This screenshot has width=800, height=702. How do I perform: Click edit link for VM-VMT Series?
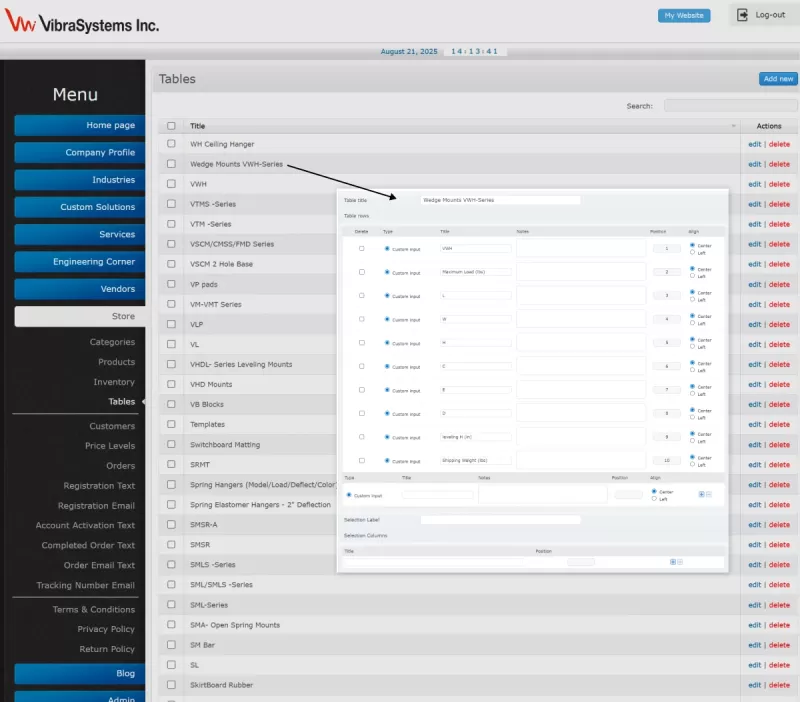pos(754,304)
